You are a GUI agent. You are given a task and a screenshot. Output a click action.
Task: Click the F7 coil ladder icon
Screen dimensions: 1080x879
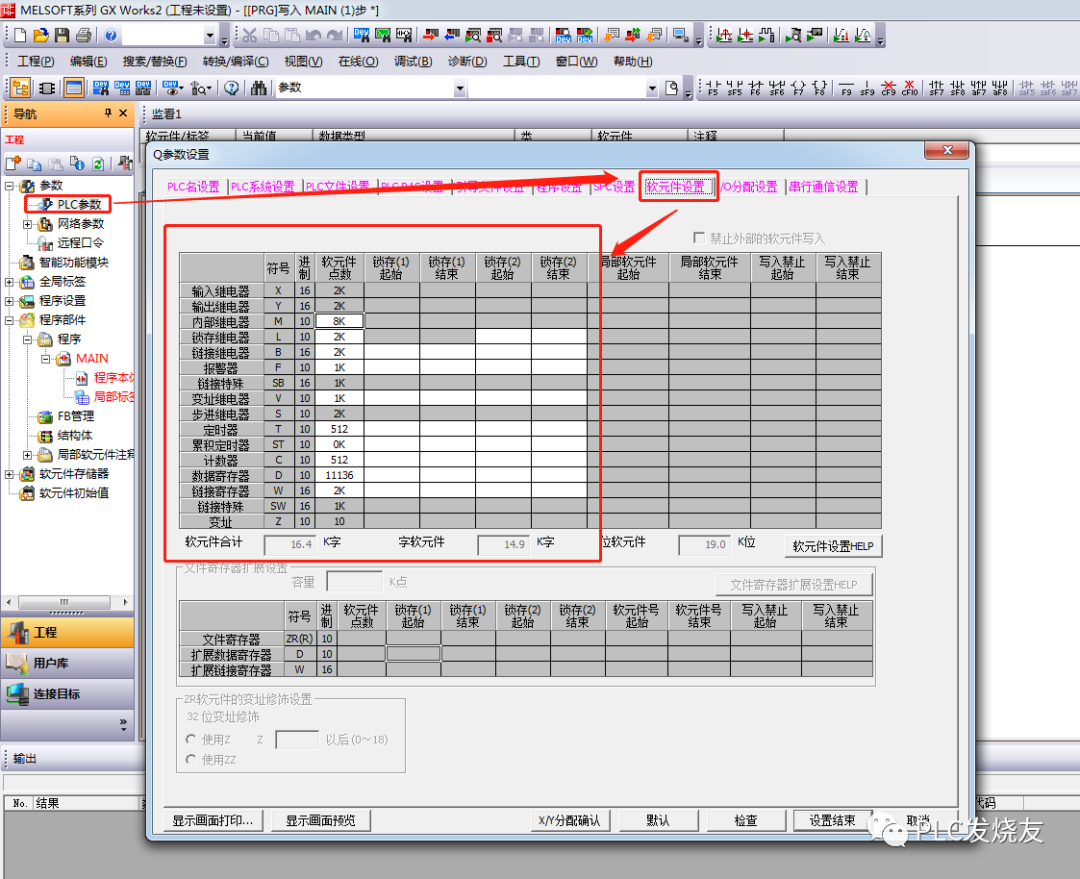coord(798,87)
